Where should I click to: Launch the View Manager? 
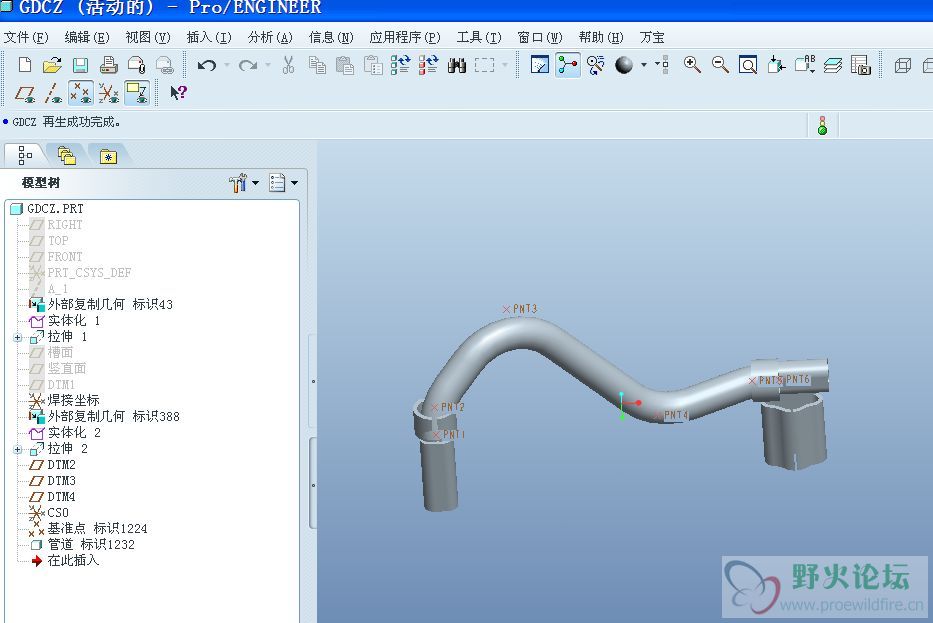pos(860,64)
